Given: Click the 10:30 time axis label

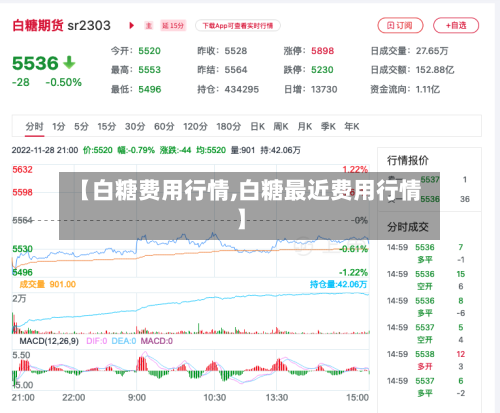Looking at the screenshot, I should tap(215, 398).
